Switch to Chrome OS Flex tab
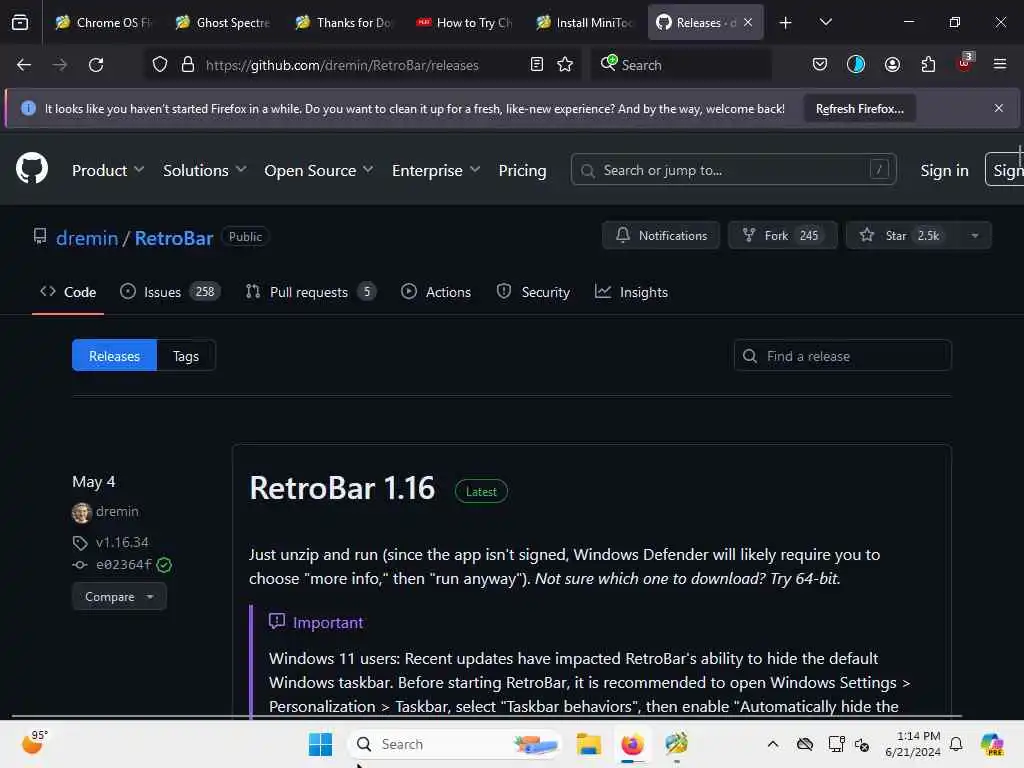Screen dimensions: 1024x768 104,23
